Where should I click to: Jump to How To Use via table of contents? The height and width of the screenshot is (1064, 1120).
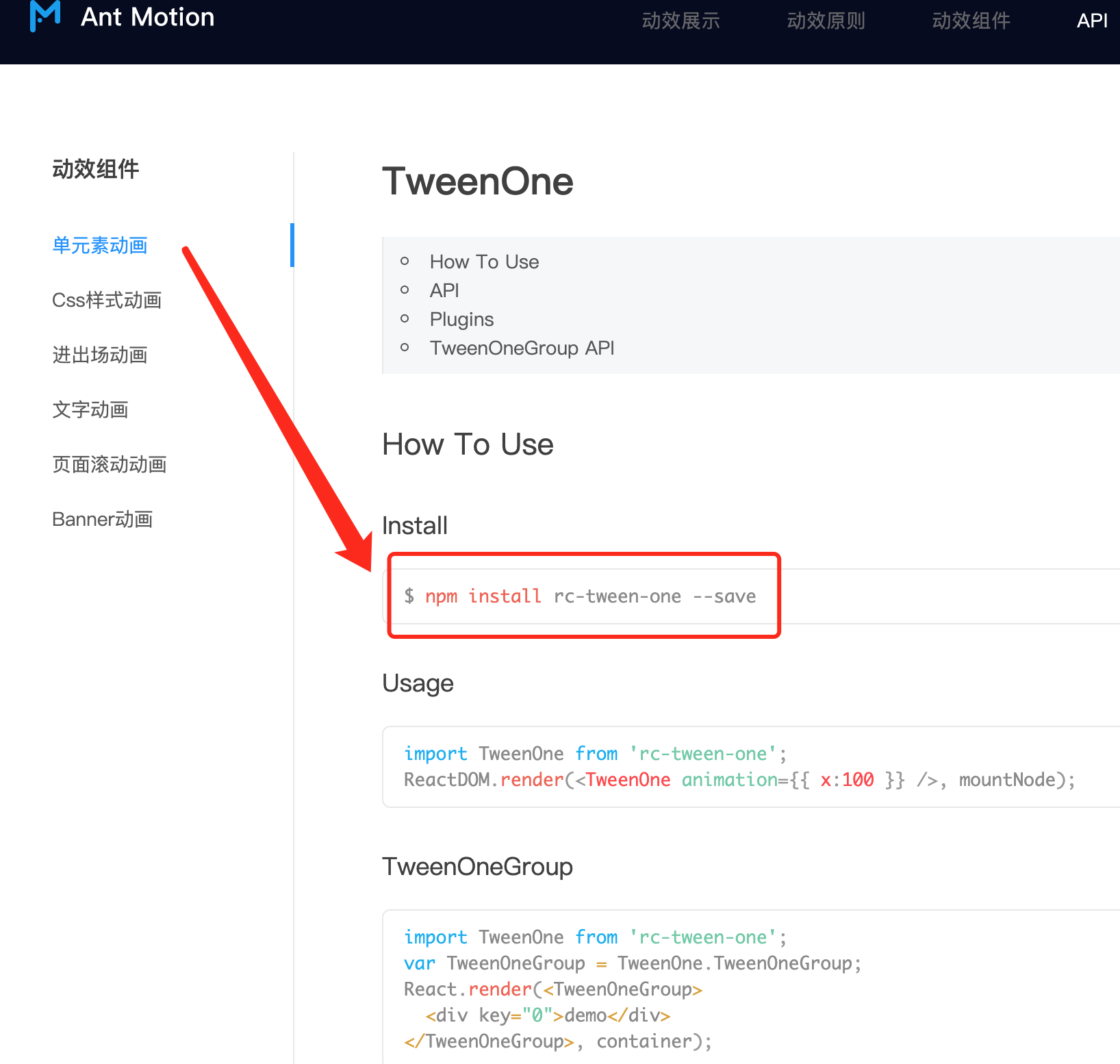pos(484,262)
